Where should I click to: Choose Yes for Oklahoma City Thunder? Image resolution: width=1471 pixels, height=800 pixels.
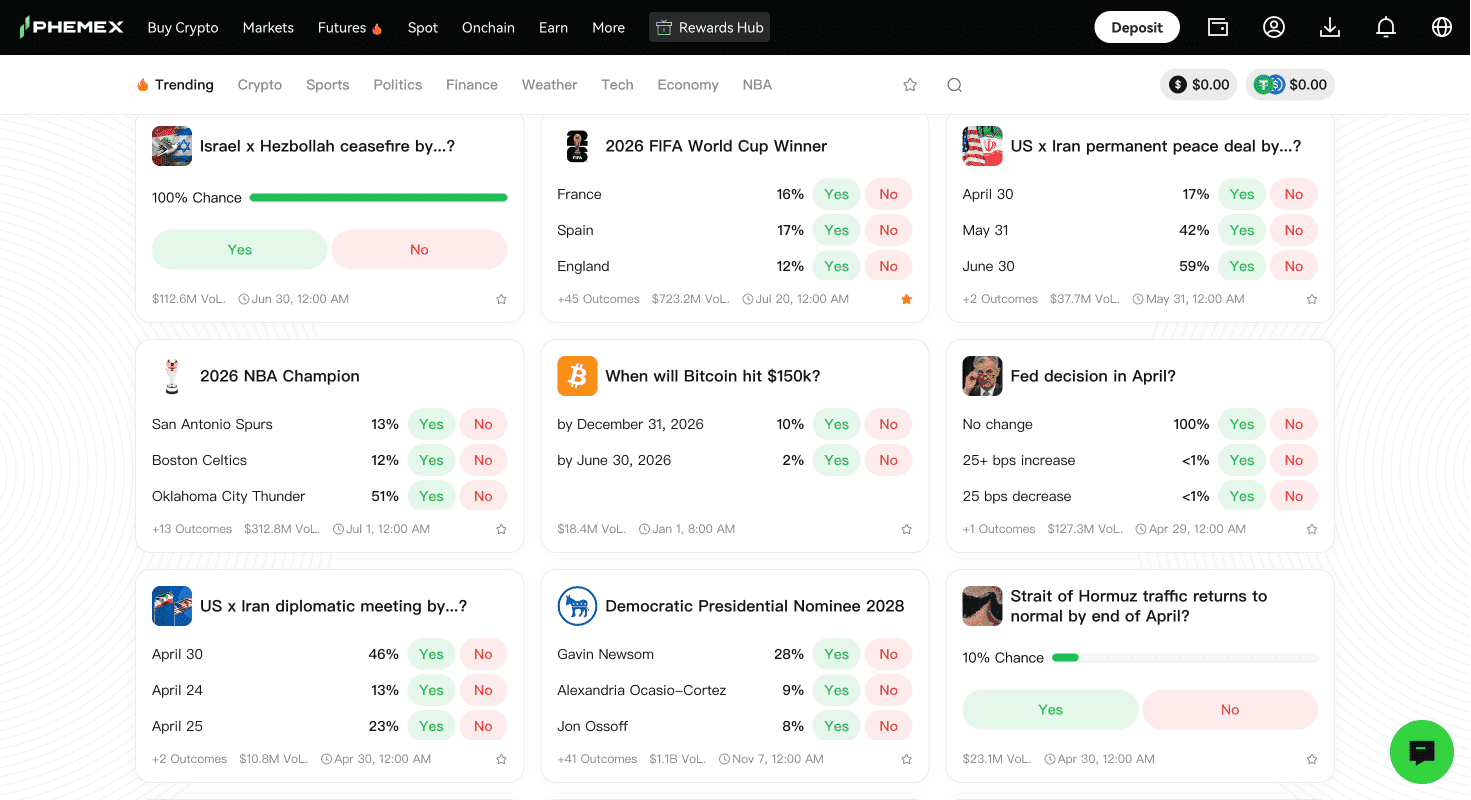pos(431,496)
